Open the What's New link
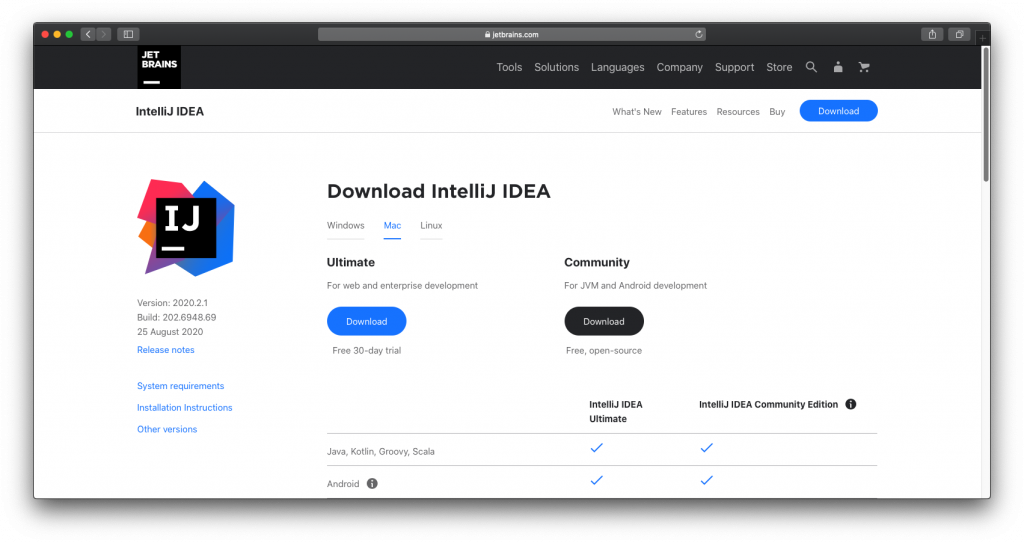The width and height of the screenshot is (1024, 543). tap(637, 112)
